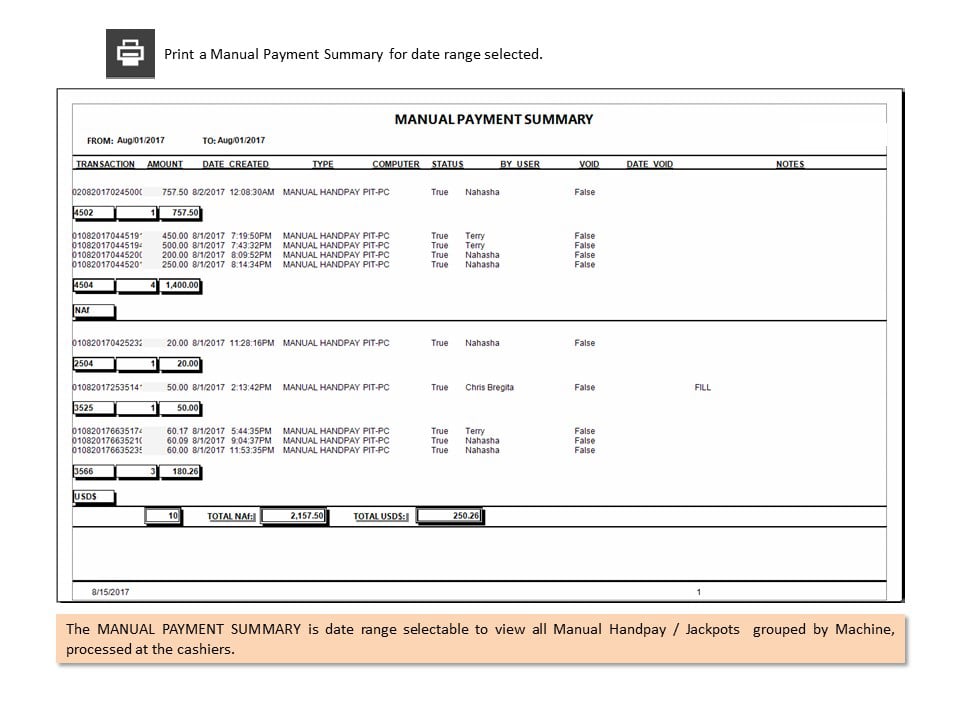Click the NOTES column header
Viewport: 960px width, 720px height.
coord(790,164)
